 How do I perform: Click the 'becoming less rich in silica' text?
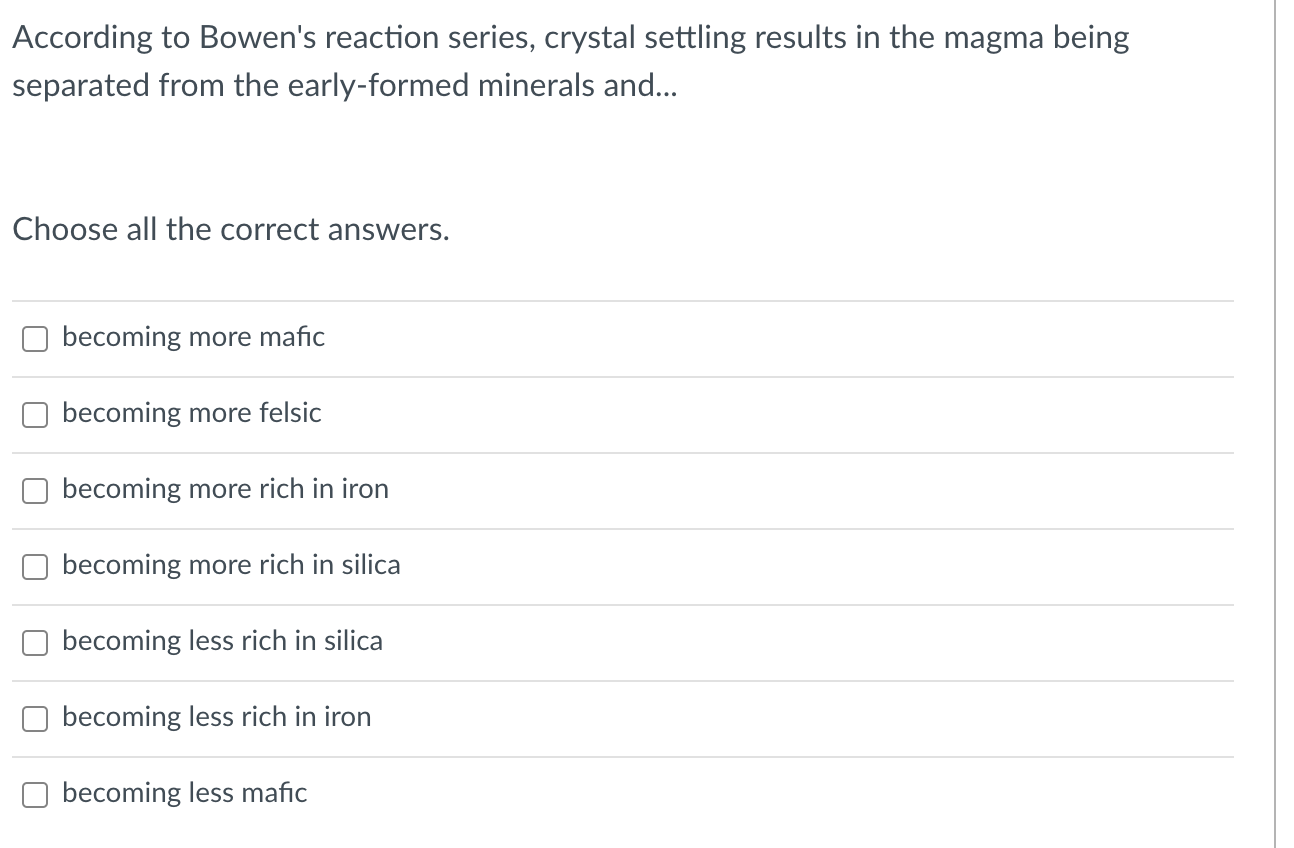pos(222,641)
